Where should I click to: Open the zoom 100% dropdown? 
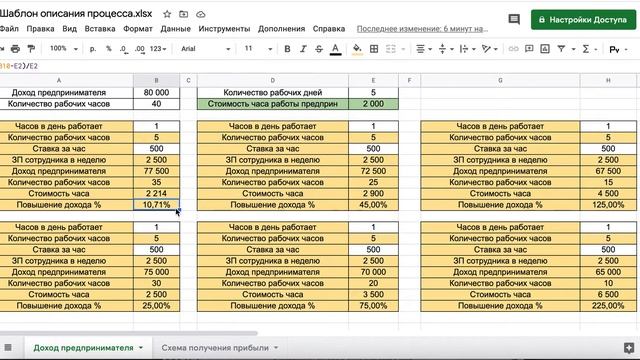coord(64,49)
